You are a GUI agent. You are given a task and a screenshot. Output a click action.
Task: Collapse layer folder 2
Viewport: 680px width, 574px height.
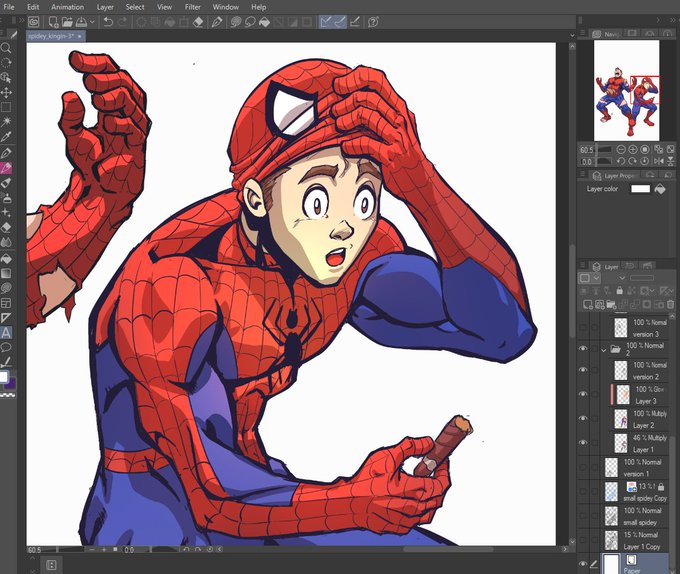pos(604,349)
